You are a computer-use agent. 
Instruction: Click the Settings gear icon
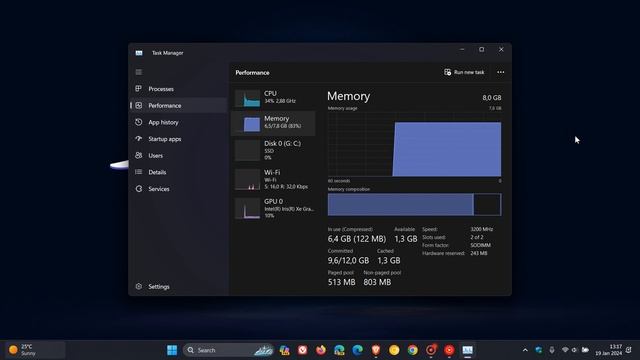click(139, 287)
